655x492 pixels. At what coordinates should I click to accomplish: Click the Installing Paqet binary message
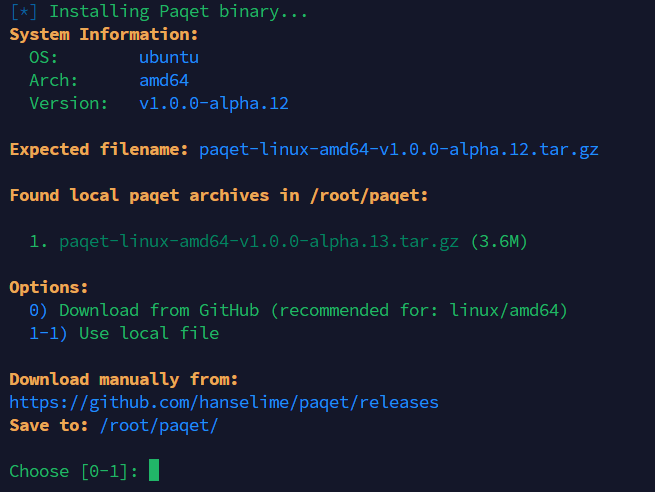click(179, 12)
